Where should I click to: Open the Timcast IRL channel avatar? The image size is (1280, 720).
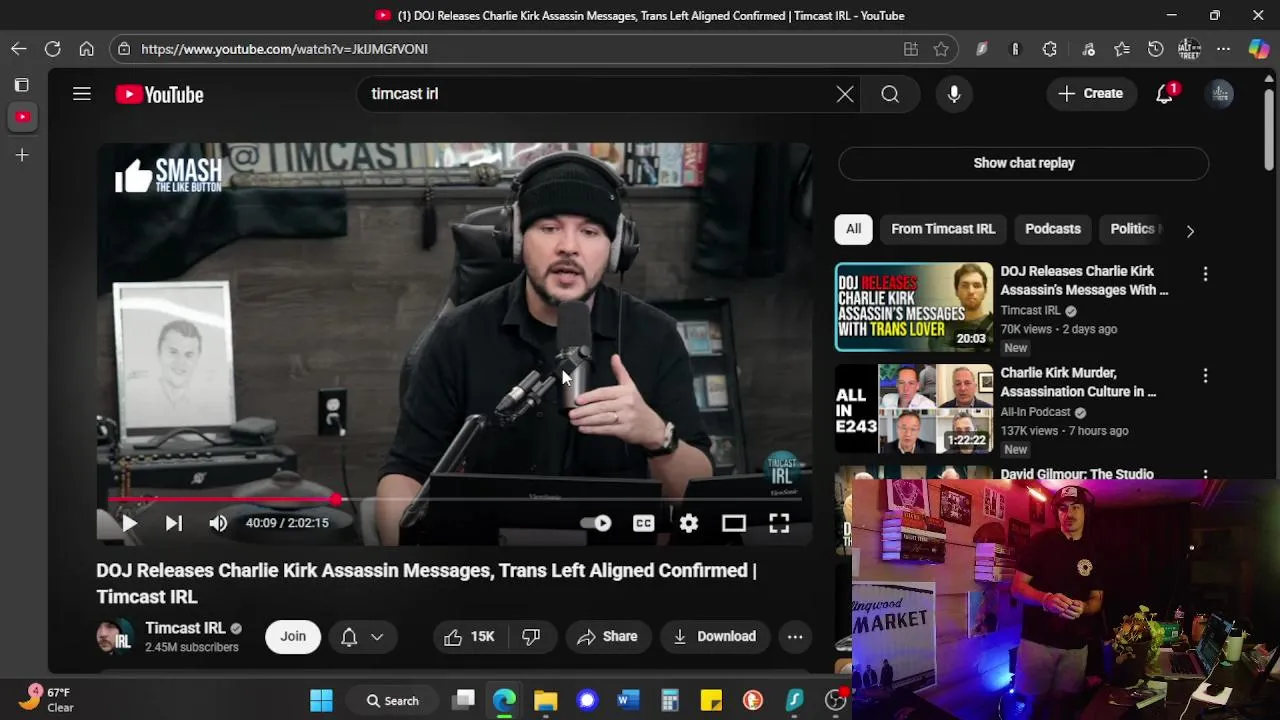115,637
